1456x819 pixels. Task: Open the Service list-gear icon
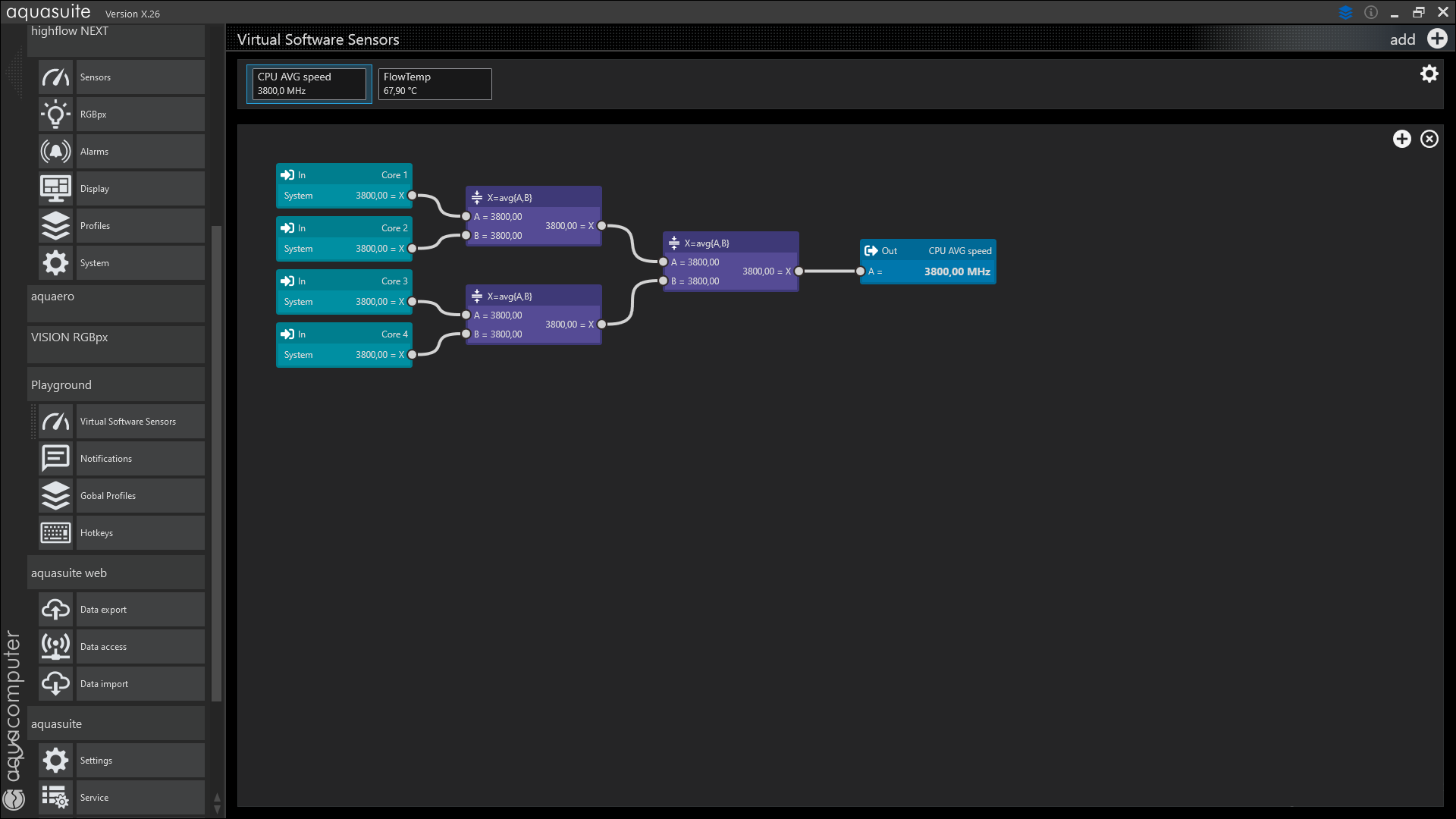click(x=55, y=798)
